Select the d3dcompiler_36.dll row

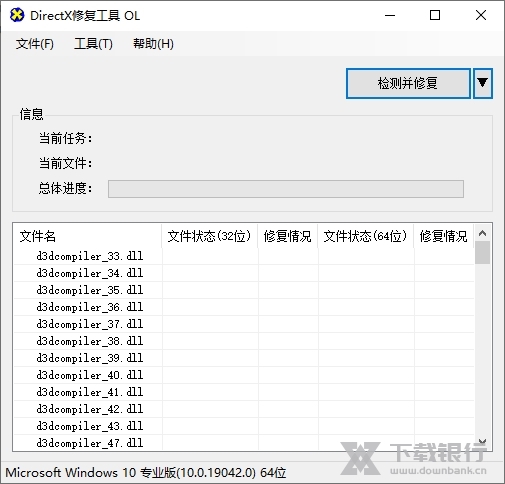244,307
